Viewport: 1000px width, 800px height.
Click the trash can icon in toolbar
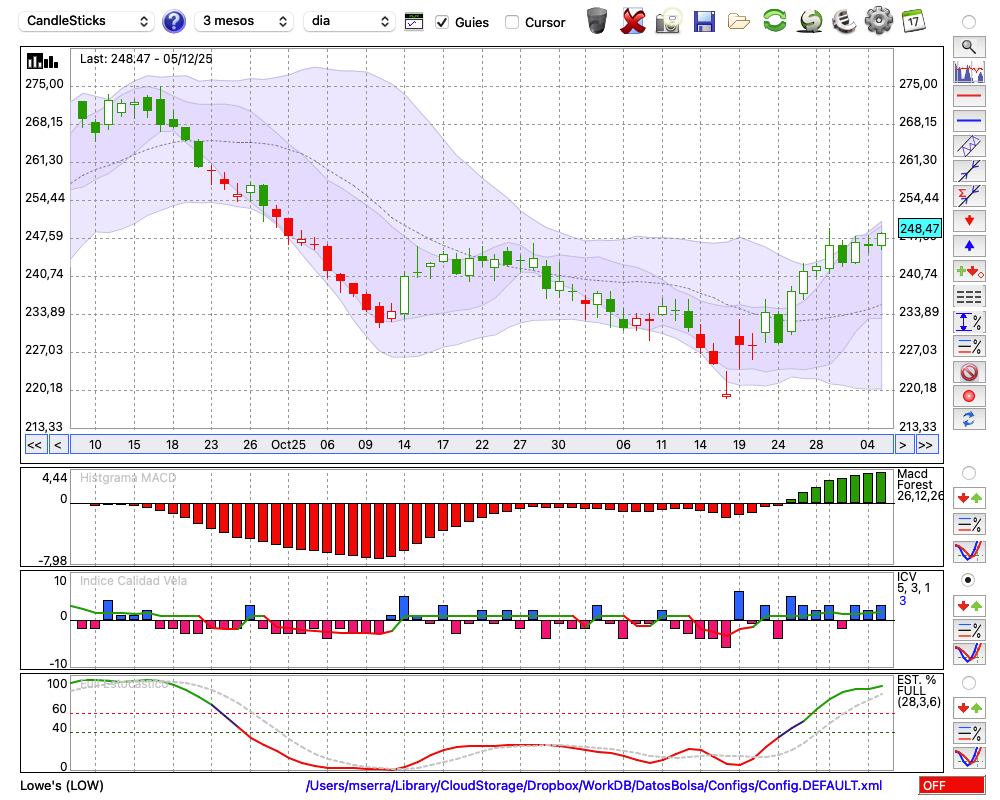[x=597, y=21]
